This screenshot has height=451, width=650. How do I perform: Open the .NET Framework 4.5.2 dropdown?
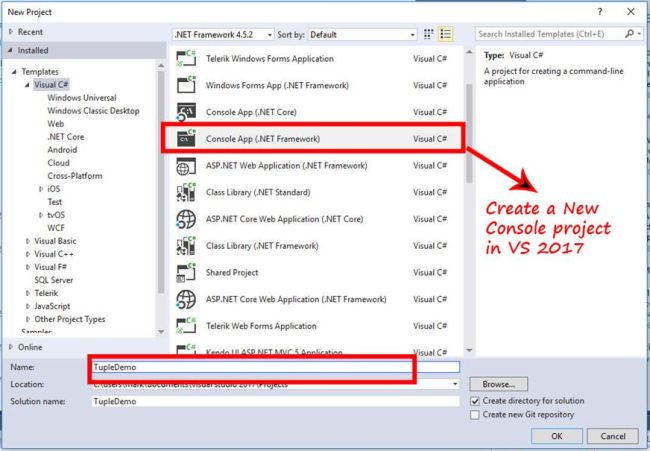pos(223,34)
